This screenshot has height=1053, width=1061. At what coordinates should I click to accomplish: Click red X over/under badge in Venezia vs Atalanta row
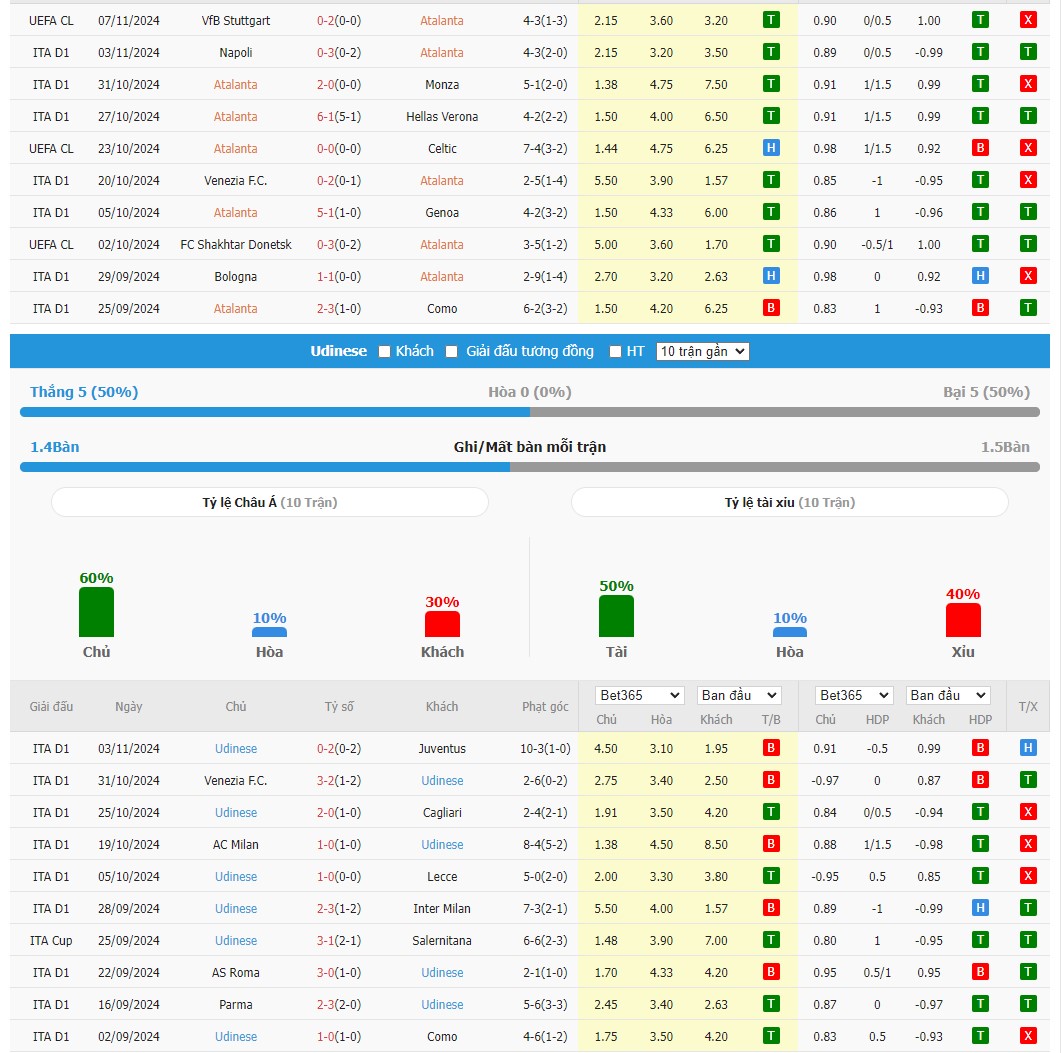point(1028,180)
